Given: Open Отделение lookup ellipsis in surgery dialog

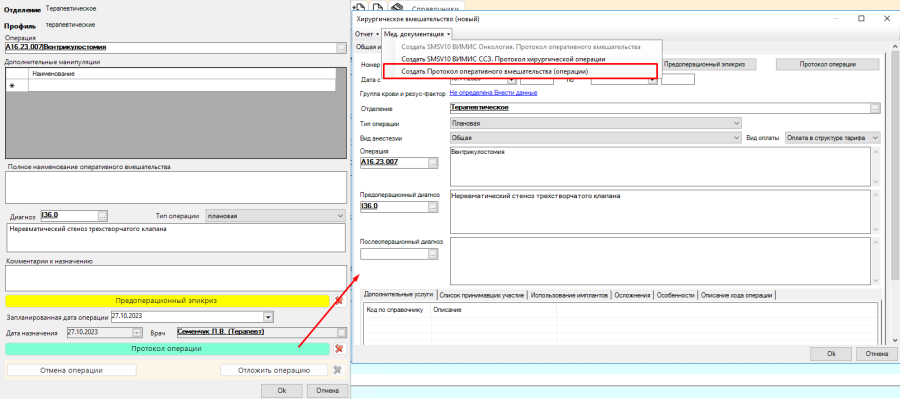Looking at the screenshot, I should 875,108.
